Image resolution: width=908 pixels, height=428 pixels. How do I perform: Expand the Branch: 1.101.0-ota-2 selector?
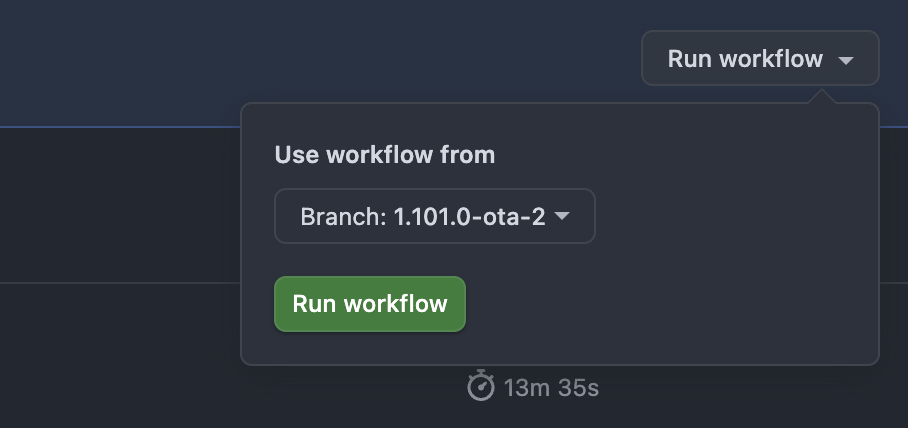click(435, 216)
